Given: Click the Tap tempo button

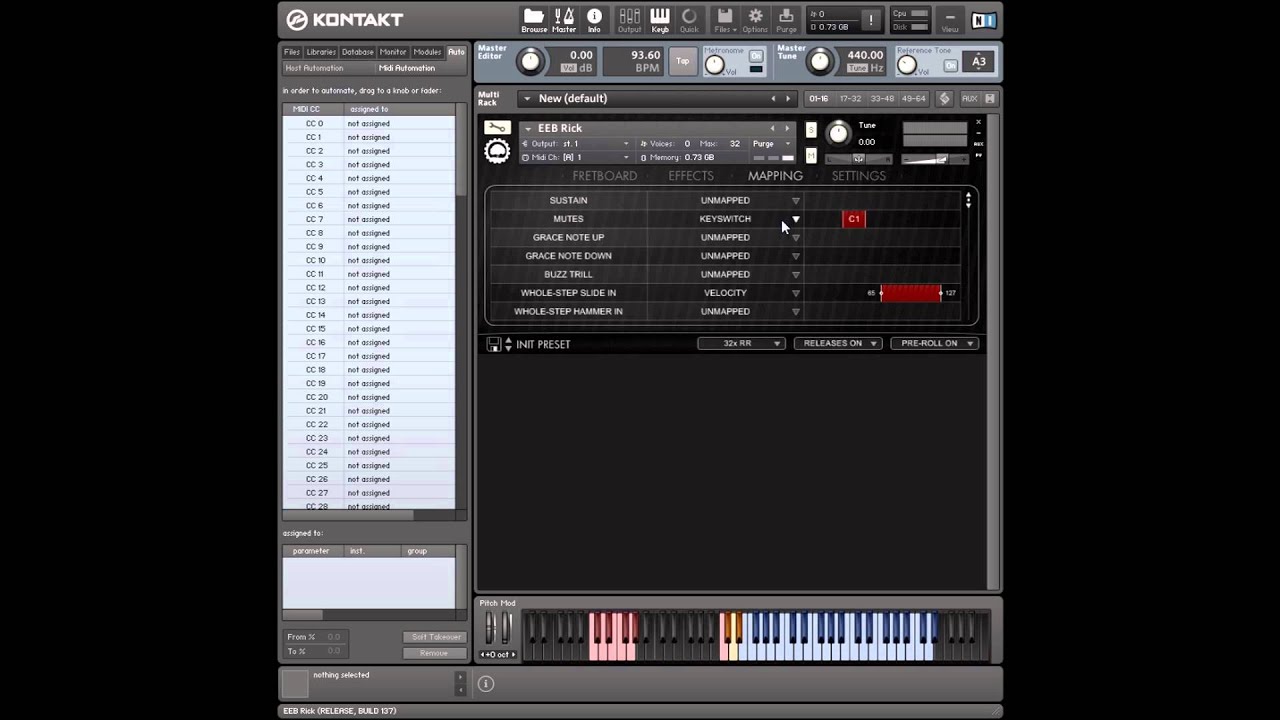Looking at the screenshot, I should tap(683, 61).
